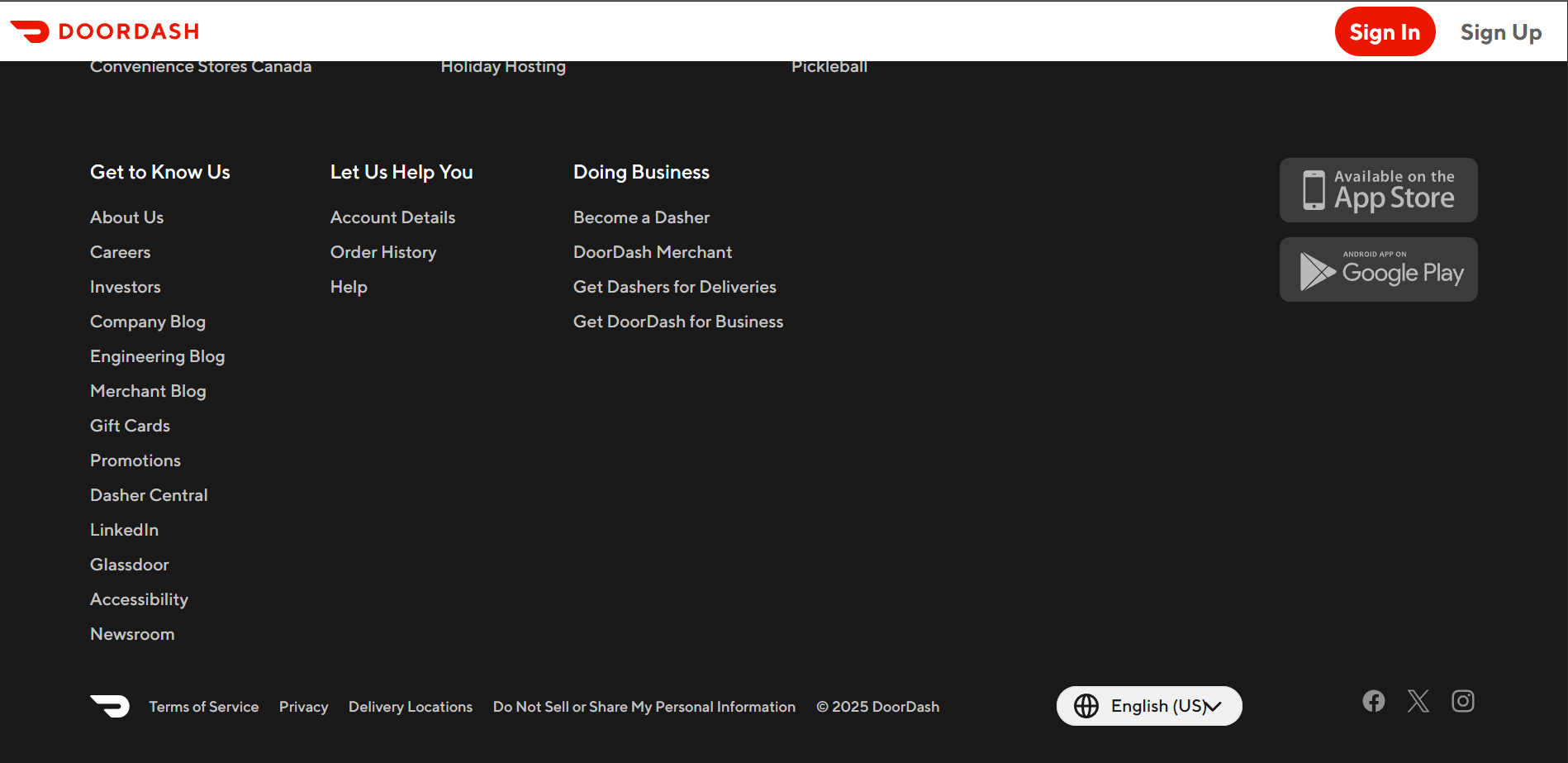Viewport: 1568px width, 763px height.
Task: Visit the Engineering Blog link
Action: pos(157,356)
